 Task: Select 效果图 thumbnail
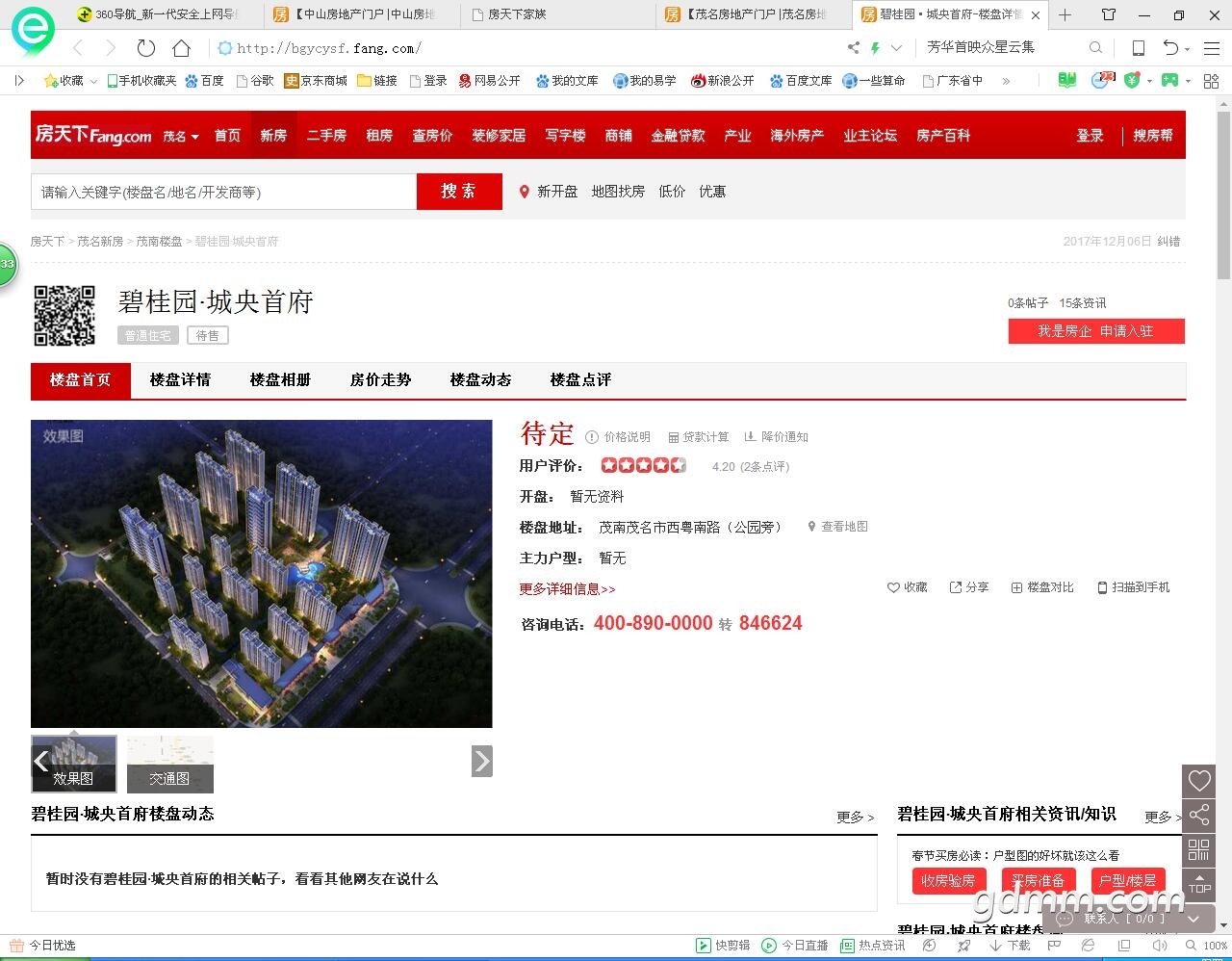click(73, 764)
